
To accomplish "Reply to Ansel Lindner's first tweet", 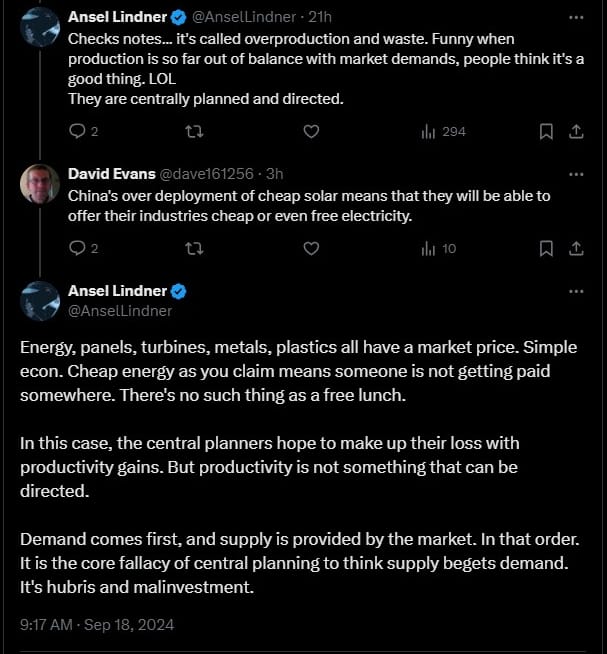I will click(78, 131).
